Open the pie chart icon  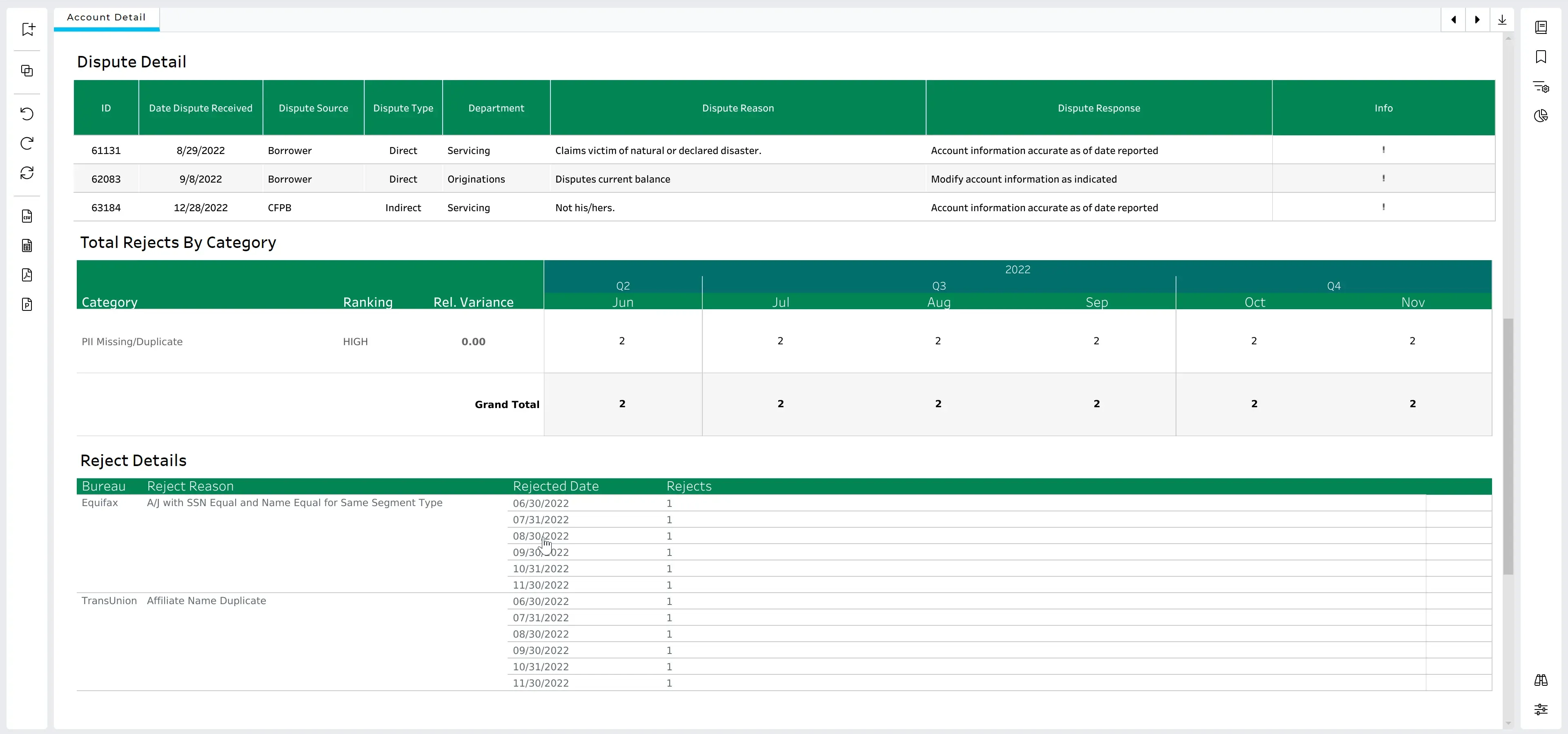click(x=1541, y=116)
